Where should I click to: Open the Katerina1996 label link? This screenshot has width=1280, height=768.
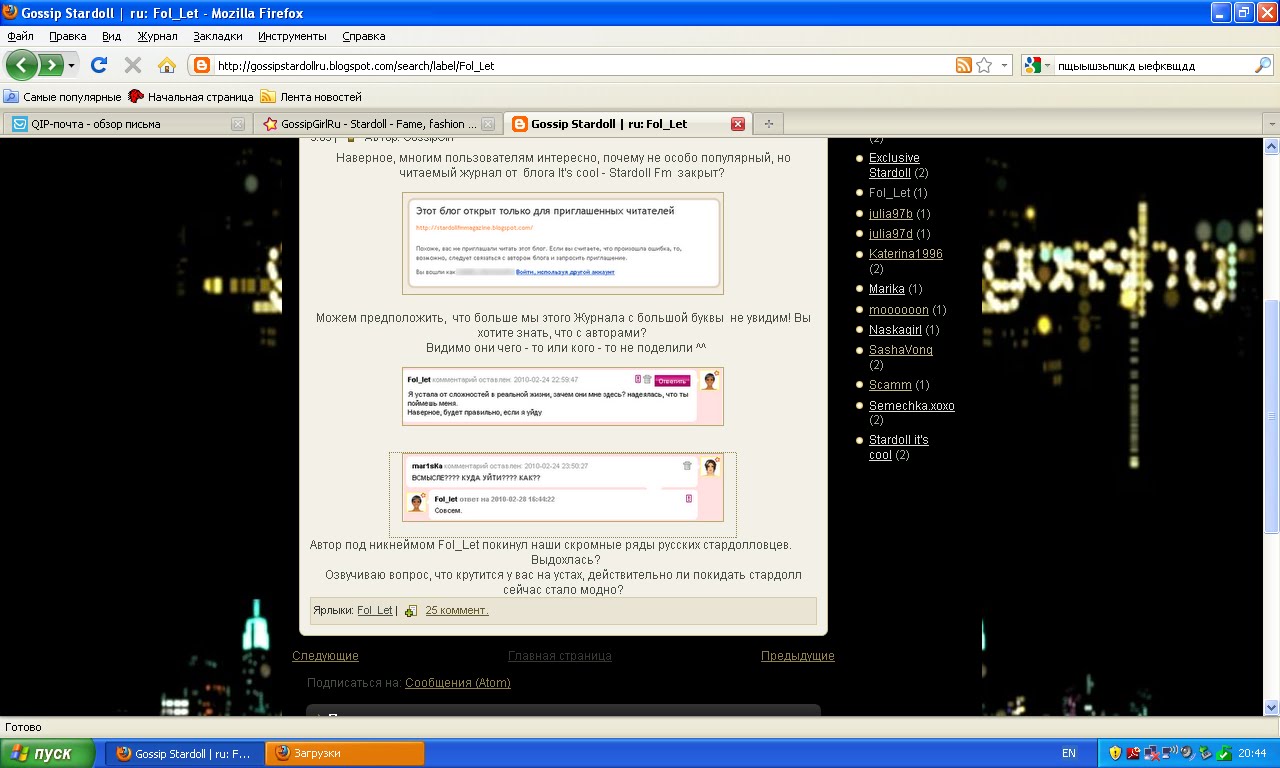tap(906, 254)
